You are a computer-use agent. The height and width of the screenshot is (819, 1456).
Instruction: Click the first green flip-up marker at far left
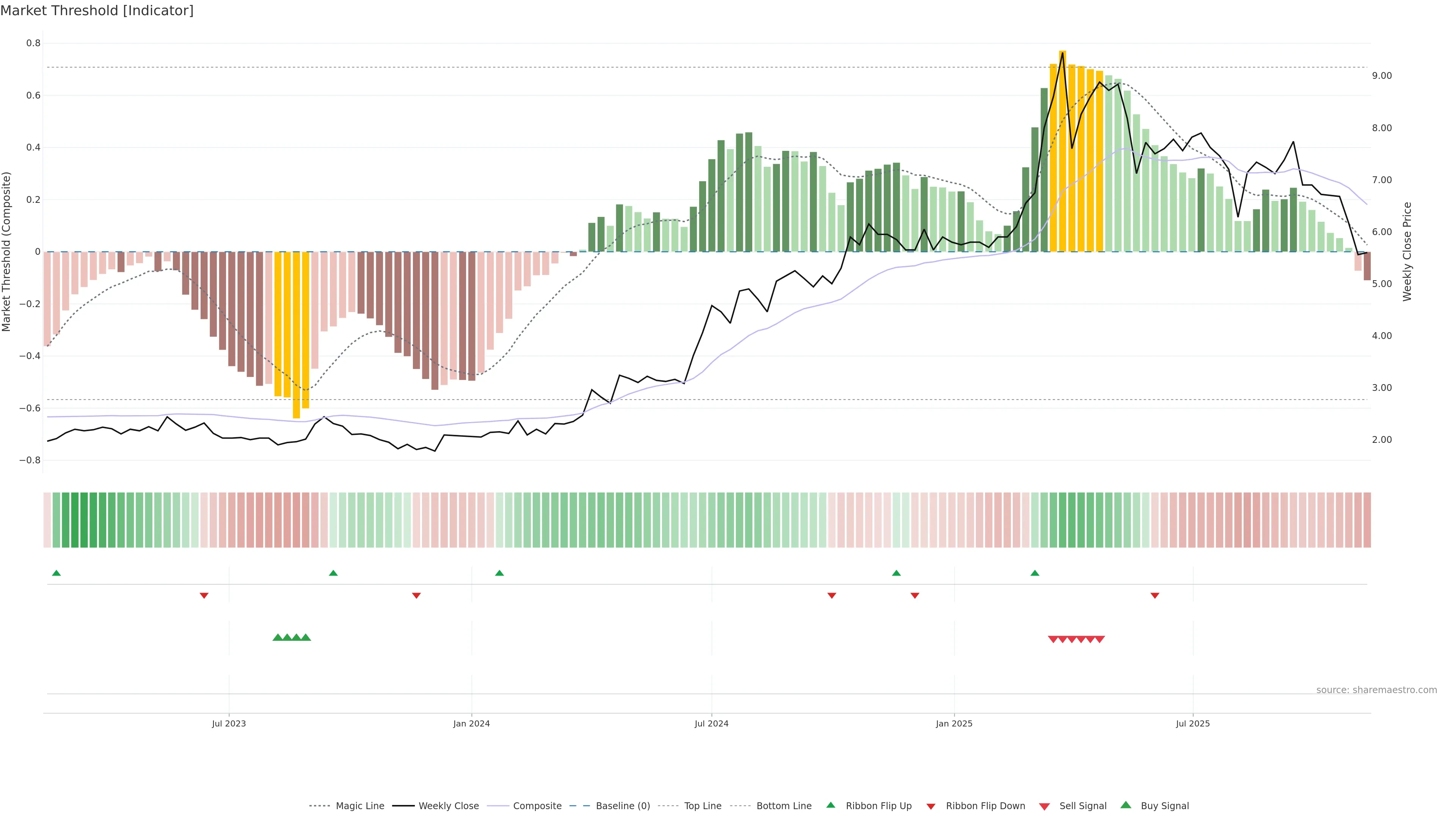pos(56,573)
